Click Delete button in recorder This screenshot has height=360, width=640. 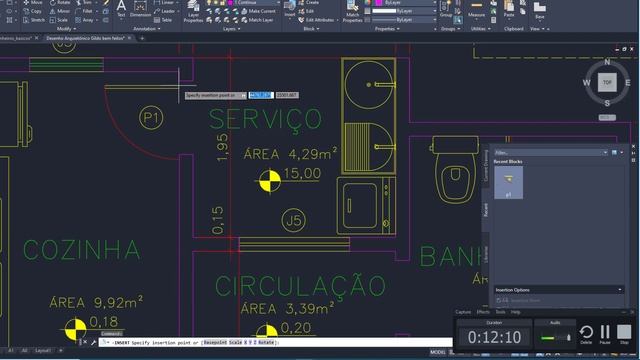click(586, 334)
